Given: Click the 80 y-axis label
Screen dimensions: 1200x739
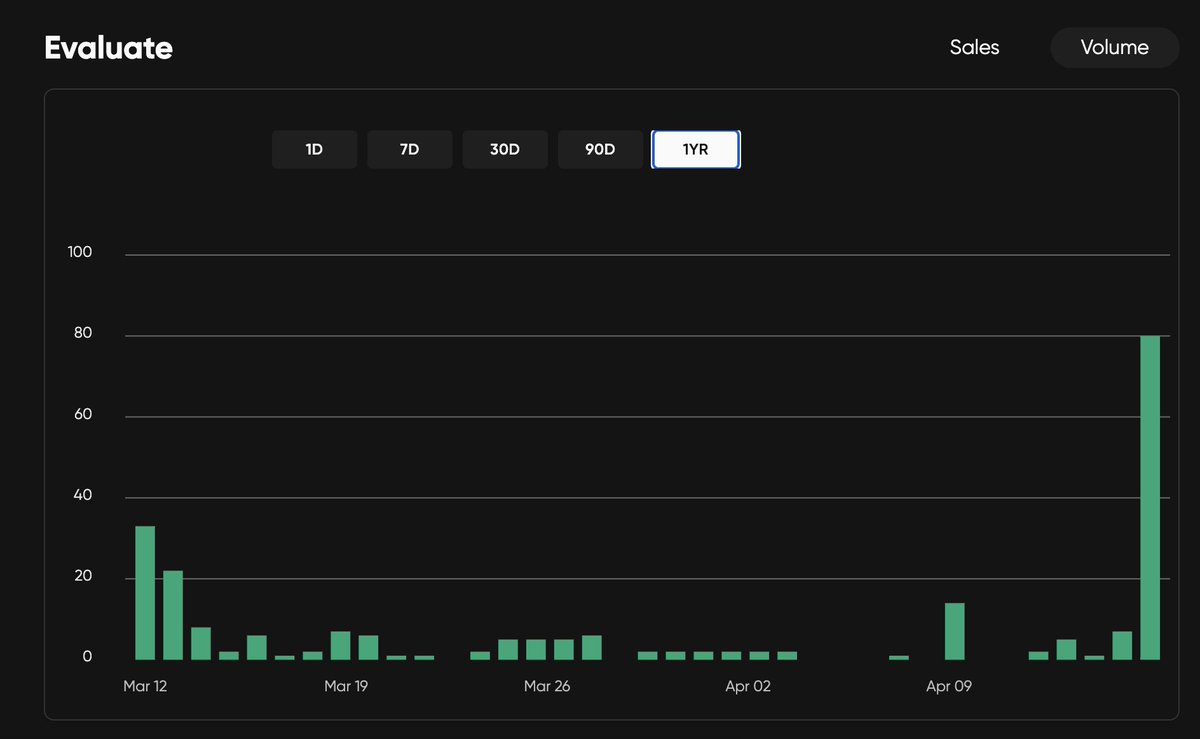Looking at the screenshot, I should [x=83, y=333].
